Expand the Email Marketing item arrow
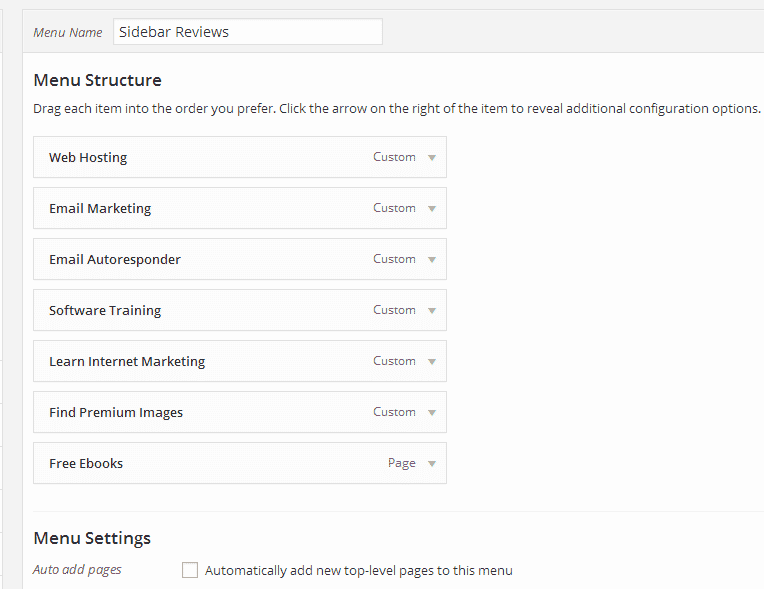The width and height of the screenshot is (764, 589). click(x=432, y=209)
